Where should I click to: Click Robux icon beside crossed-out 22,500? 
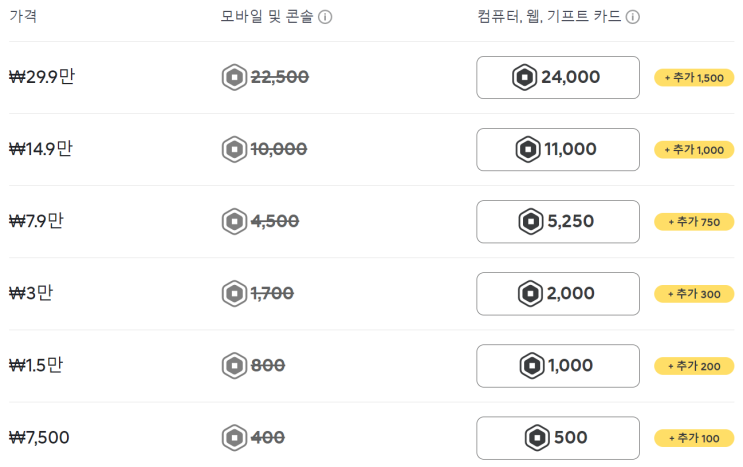click(234, 77)
